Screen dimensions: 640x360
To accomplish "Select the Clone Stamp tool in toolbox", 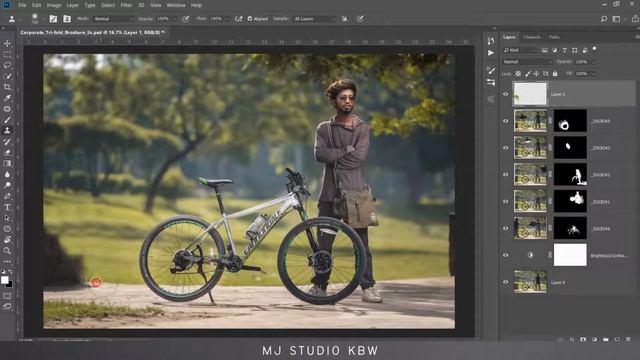I will 7,131.
